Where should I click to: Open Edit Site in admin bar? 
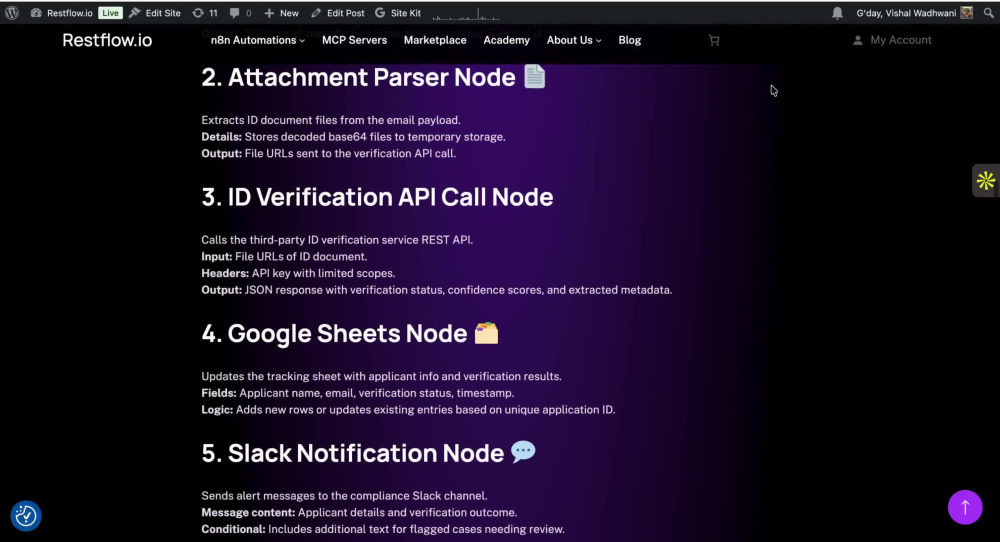click(155, 13)
